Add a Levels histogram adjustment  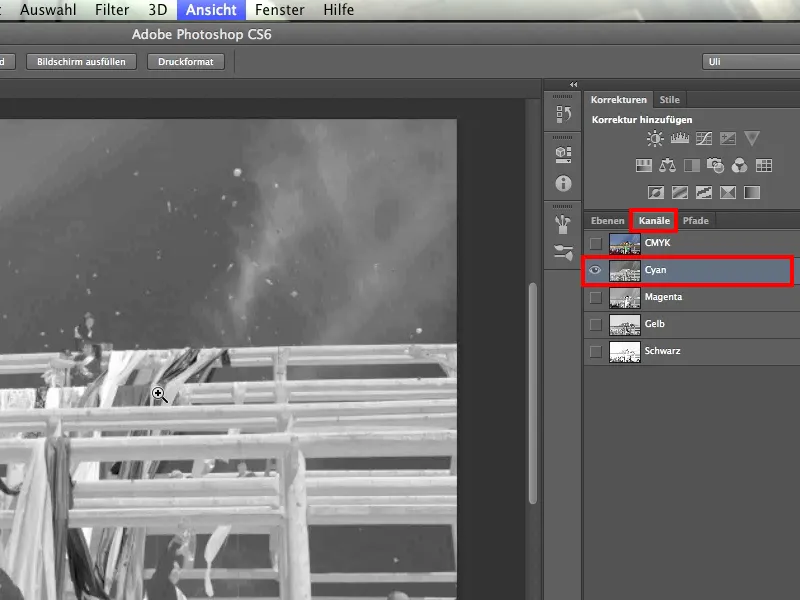tap(680, 138)
